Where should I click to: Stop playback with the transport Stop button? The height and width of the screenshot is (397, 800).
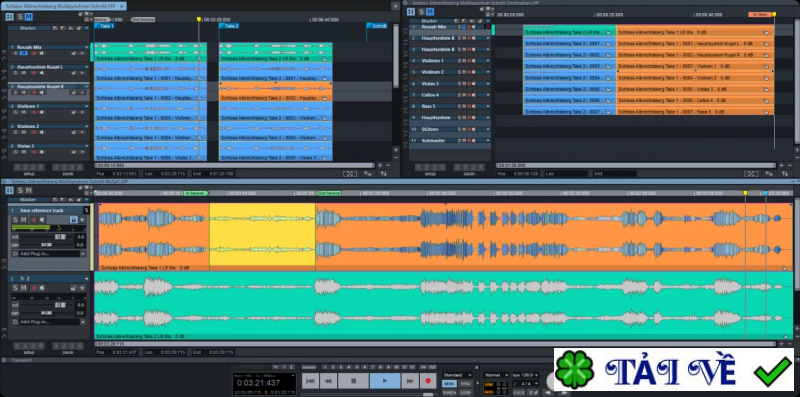(x=354, y=381)
